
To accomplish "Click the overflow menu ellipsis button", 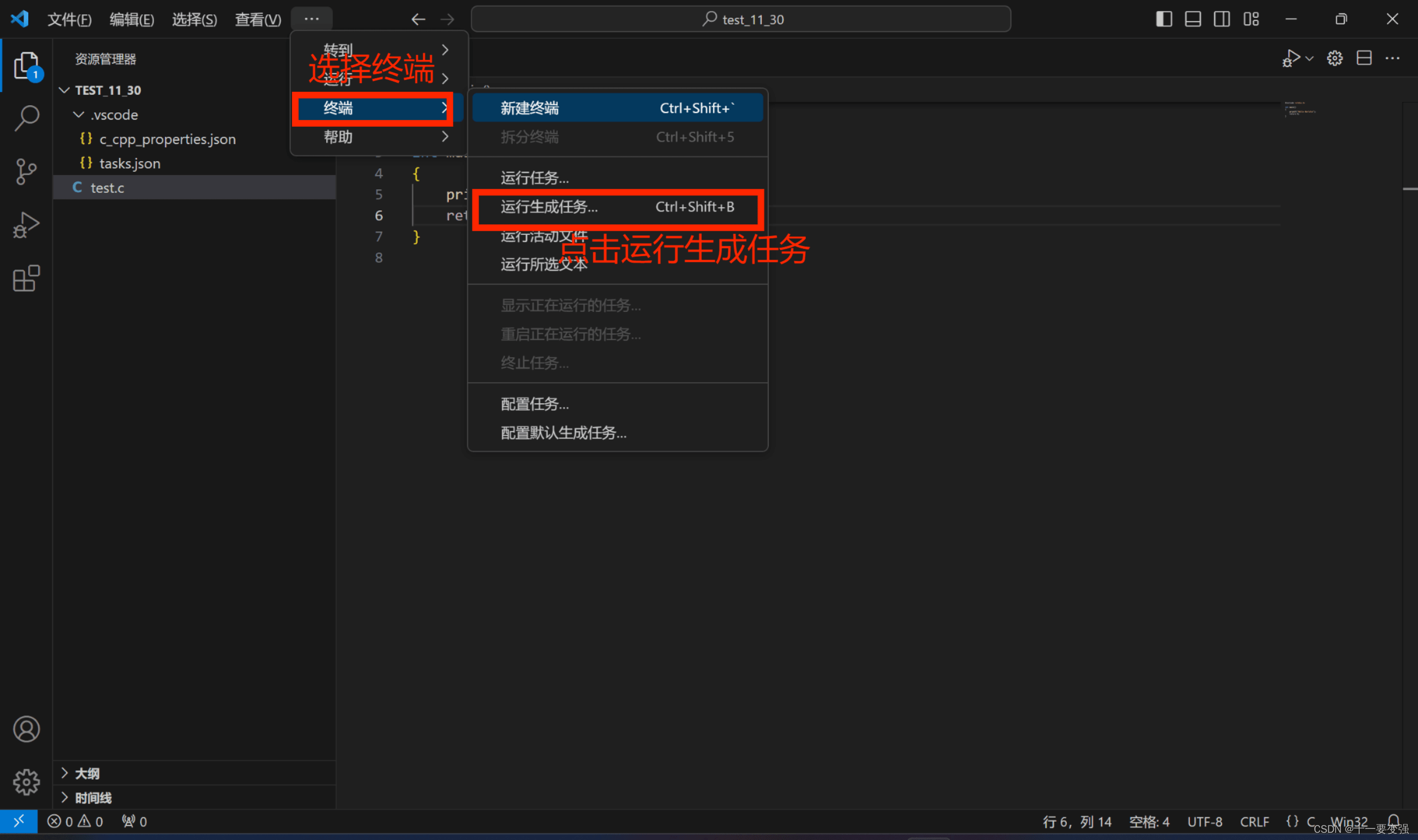I will (311, 19).
